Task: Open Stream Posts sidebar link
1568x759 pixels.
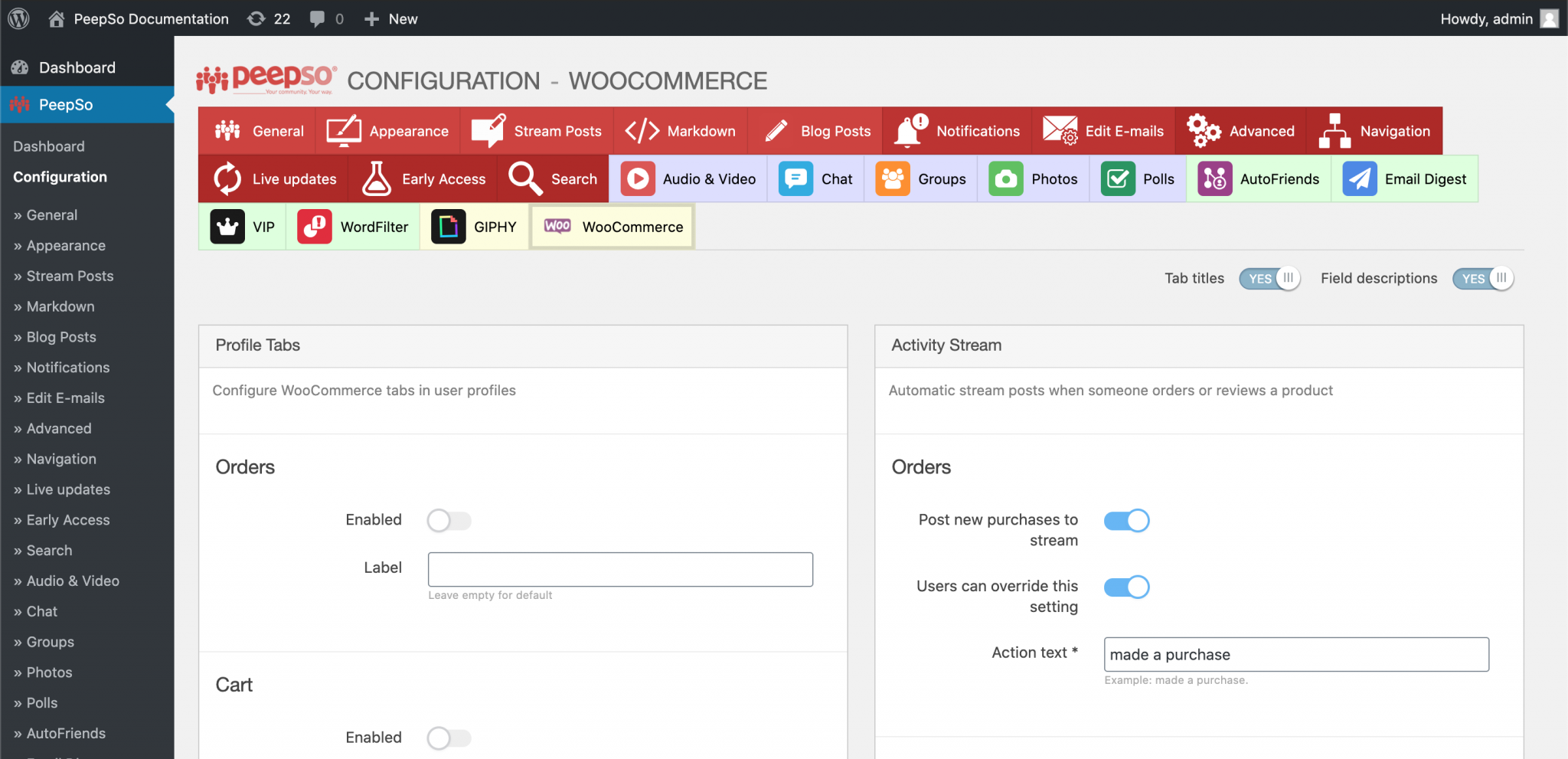Action: point(70,276)
